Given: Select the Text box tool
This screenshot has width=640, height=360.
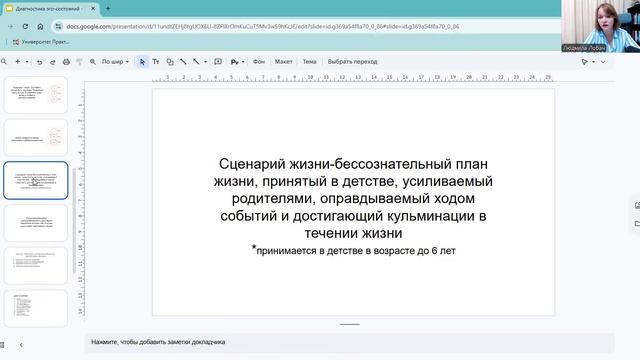Looking at the screenshot, I should point(156,62).
